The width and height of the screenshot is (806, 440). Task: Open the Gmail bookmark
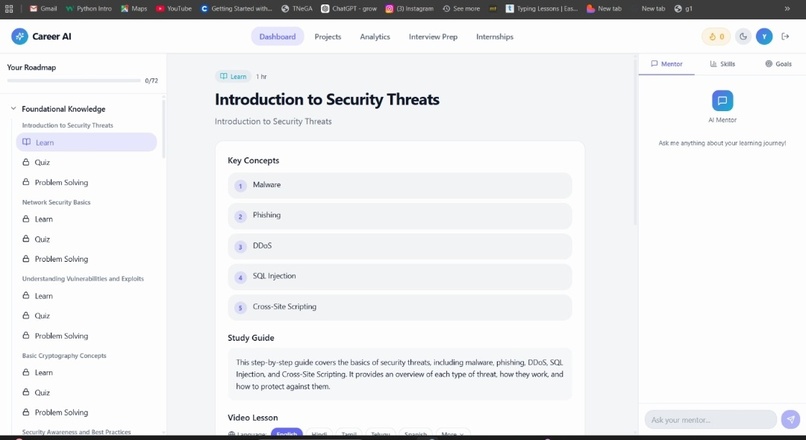click(43, 8)
